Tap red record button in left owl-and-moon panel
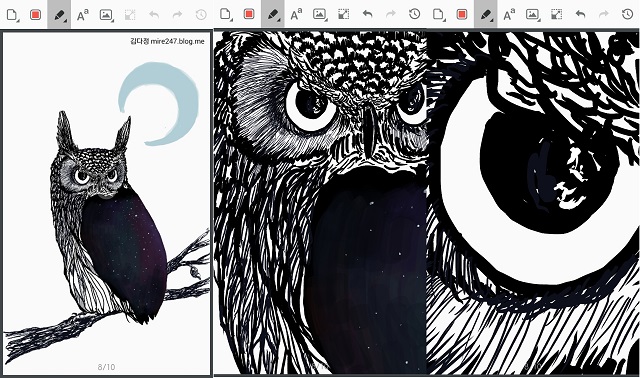The height and width of the screenshot is (378, 640). tap(36, 15)
